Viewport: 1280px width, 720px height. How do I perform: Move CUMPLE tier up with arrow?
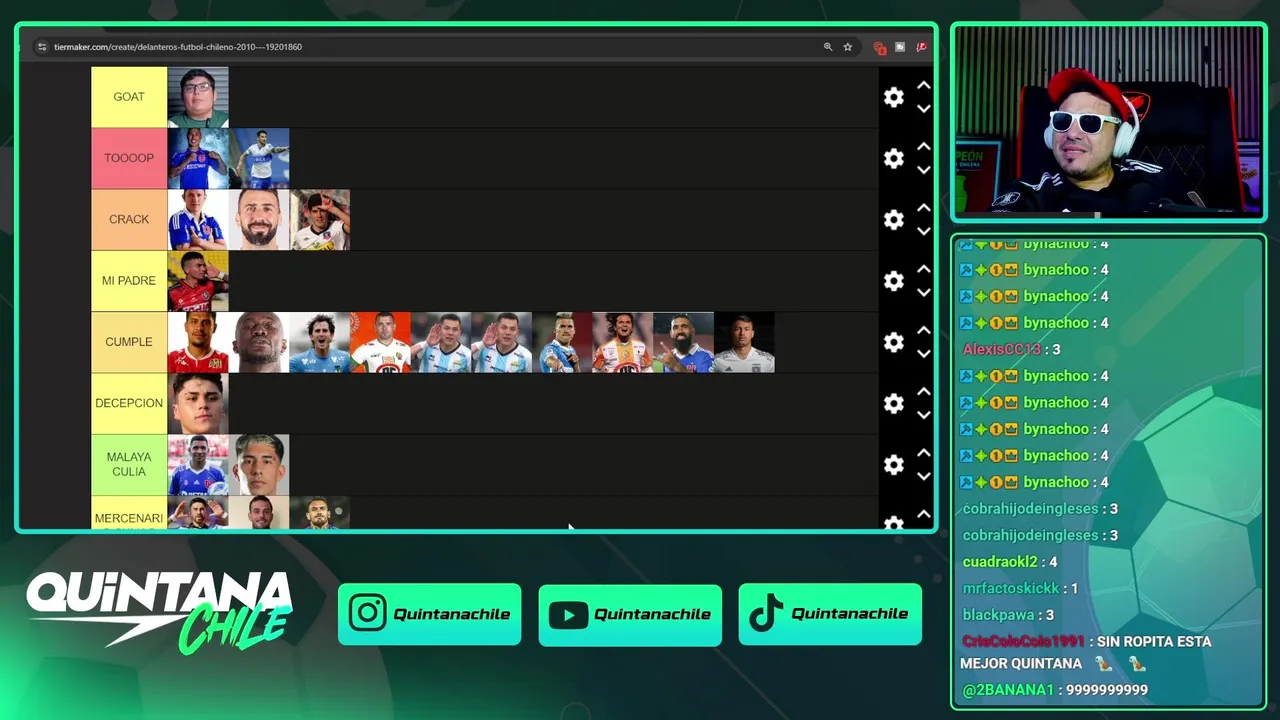(x=924, y=331)
